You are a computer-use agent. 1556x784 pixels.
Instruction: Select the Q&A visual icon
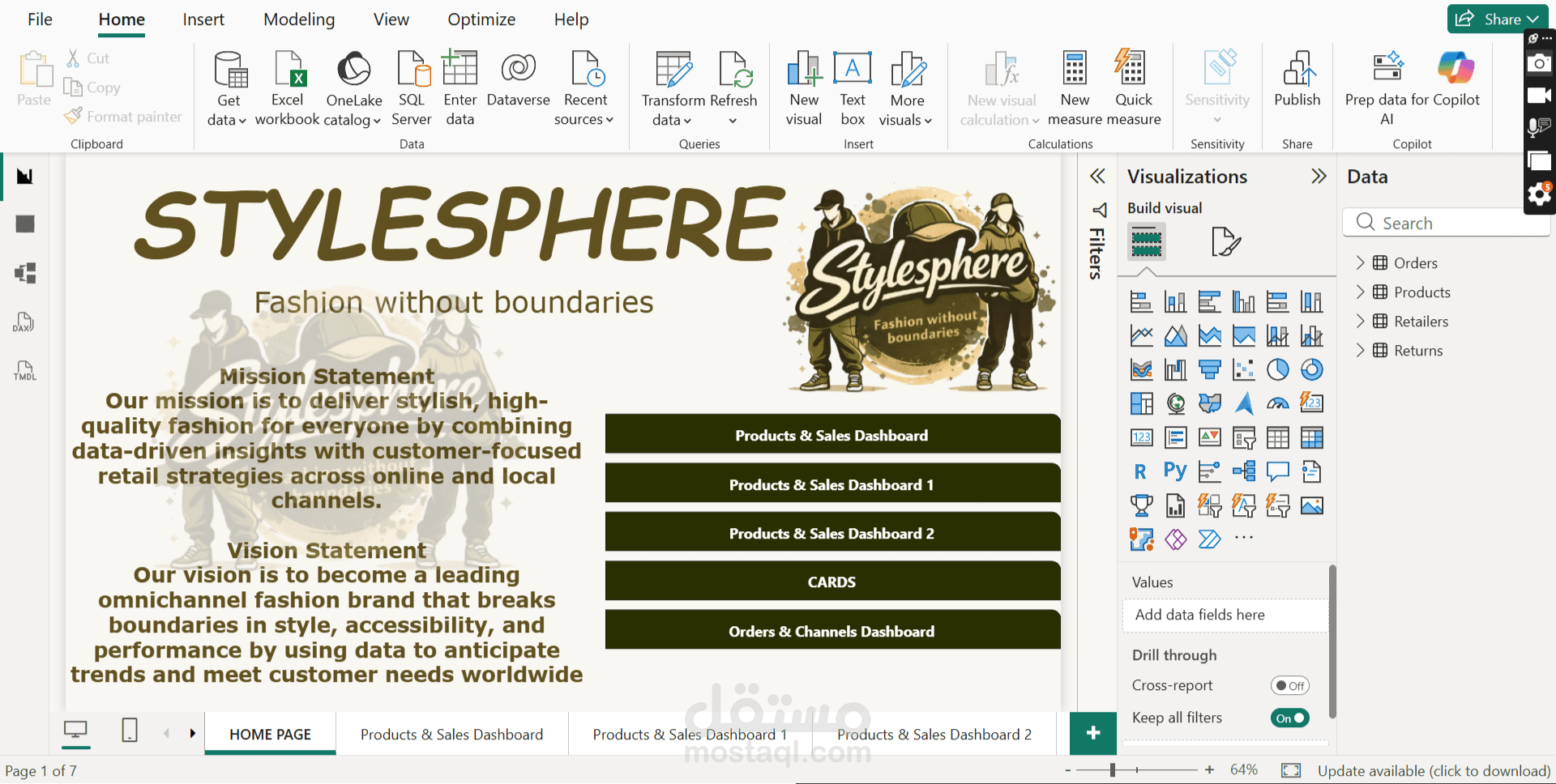1278,471
